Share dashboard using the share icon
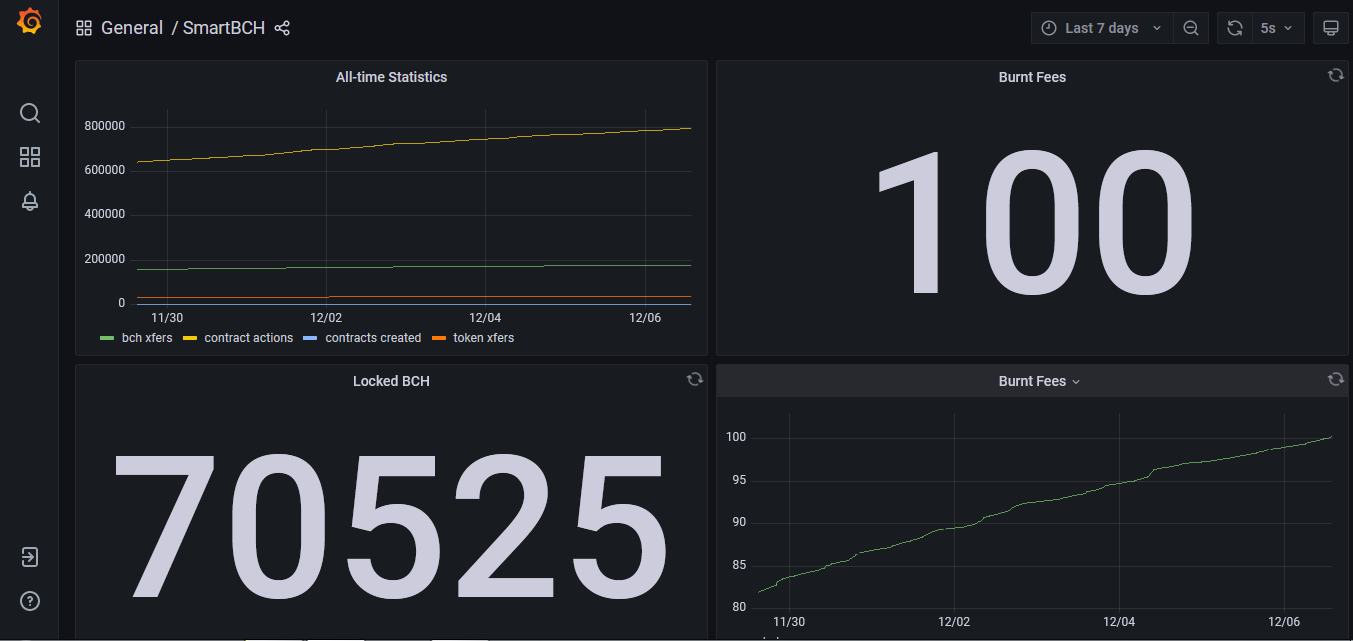 click(282, 28)
